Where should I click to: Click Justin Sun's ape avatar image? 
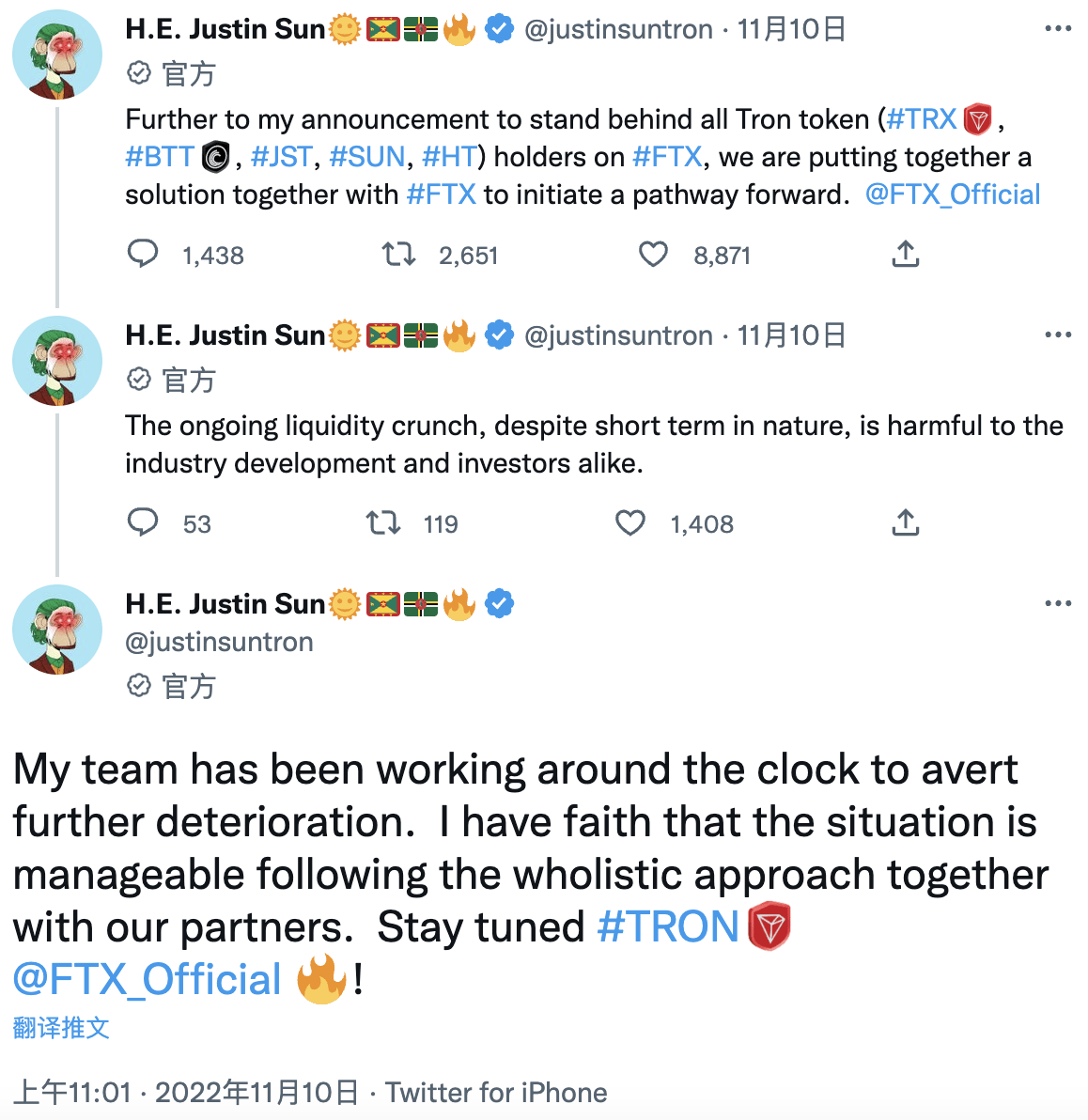(56, 55)
